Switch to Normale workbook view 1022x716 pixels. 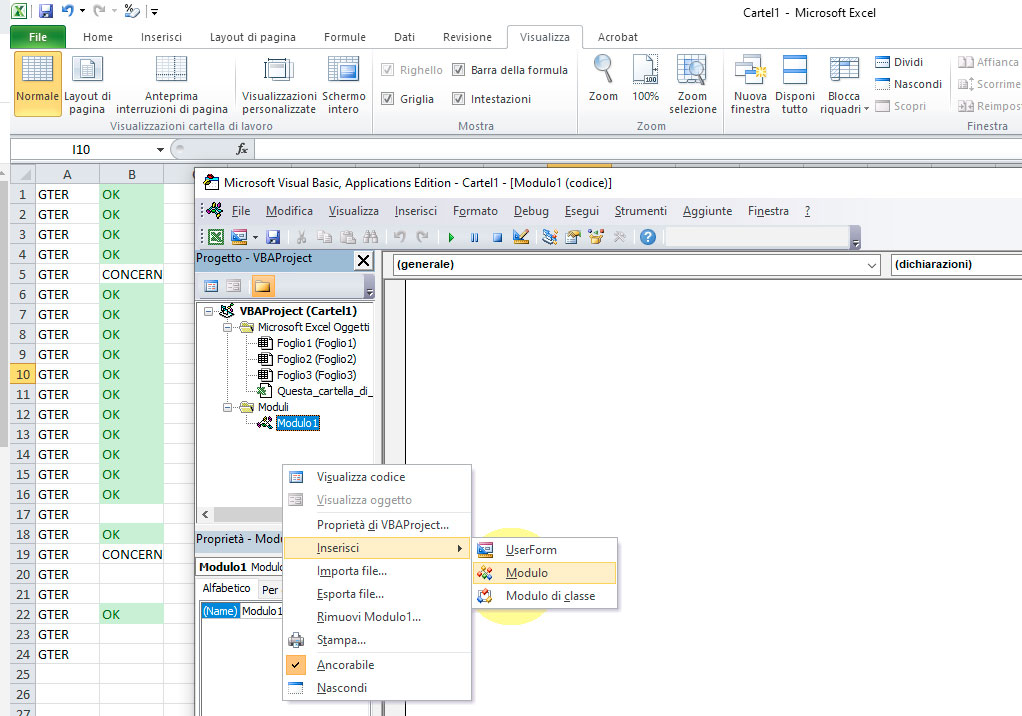coord(38,84)
